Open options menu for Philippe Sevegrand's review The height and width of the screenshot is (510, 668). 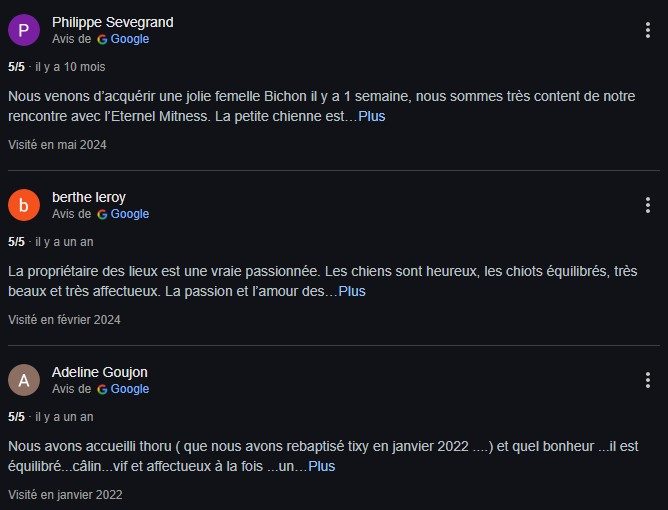pos(648,30)
